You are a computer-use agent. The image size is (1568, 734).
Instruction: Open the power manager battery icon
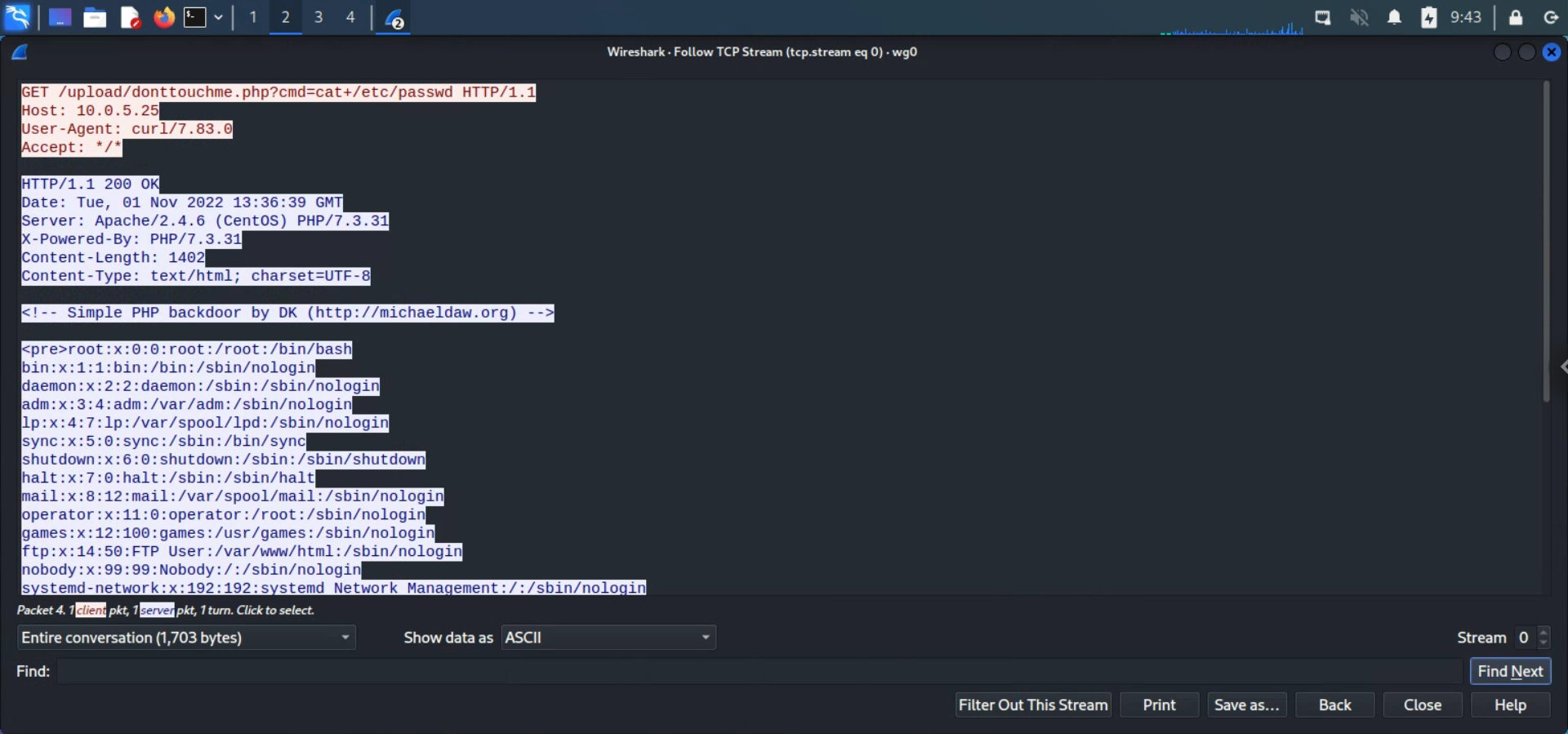1429,17
